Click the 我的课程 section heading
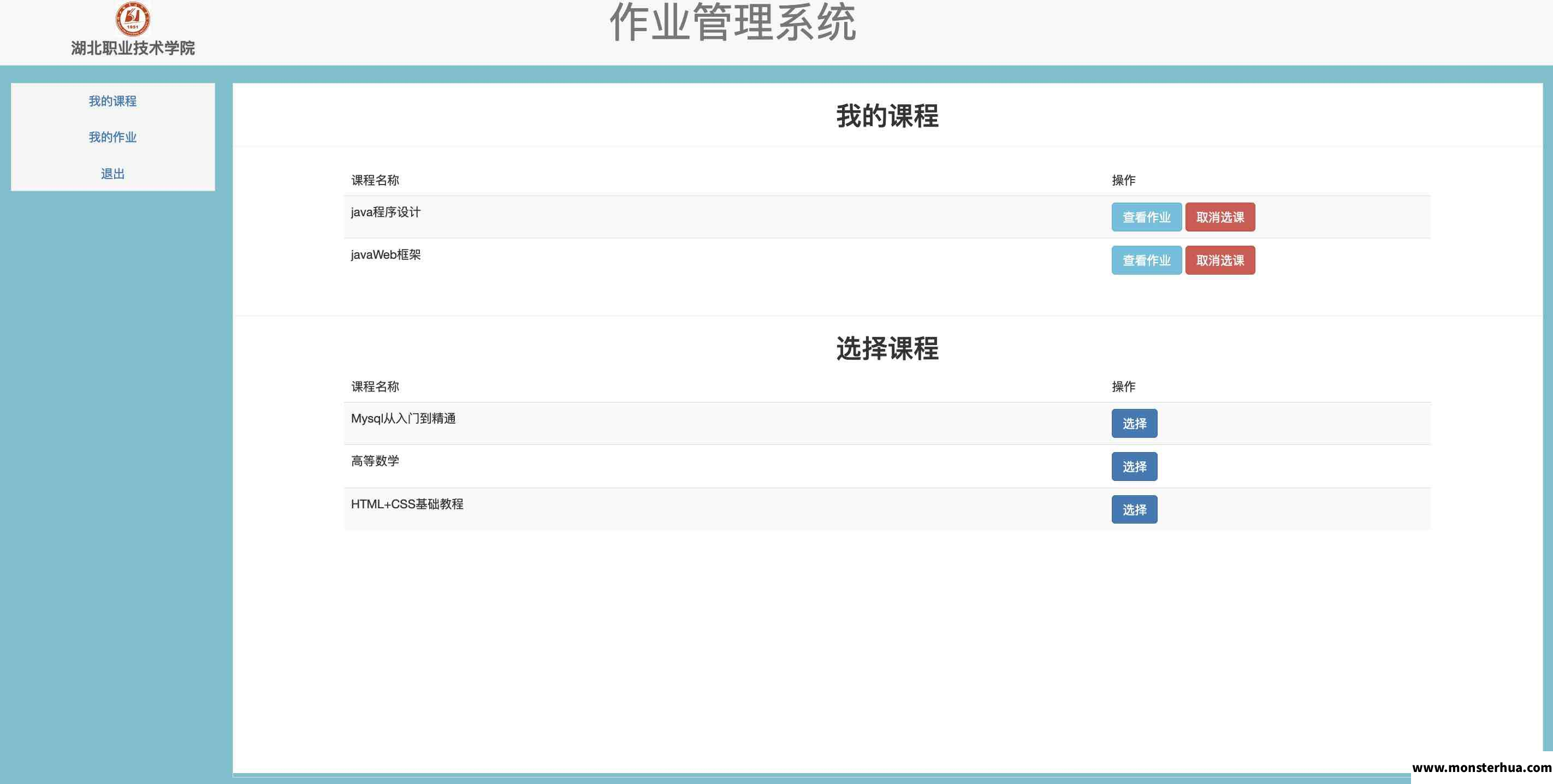The width and height of the screenshot is (1553, 784). click(x=887, y=116)
